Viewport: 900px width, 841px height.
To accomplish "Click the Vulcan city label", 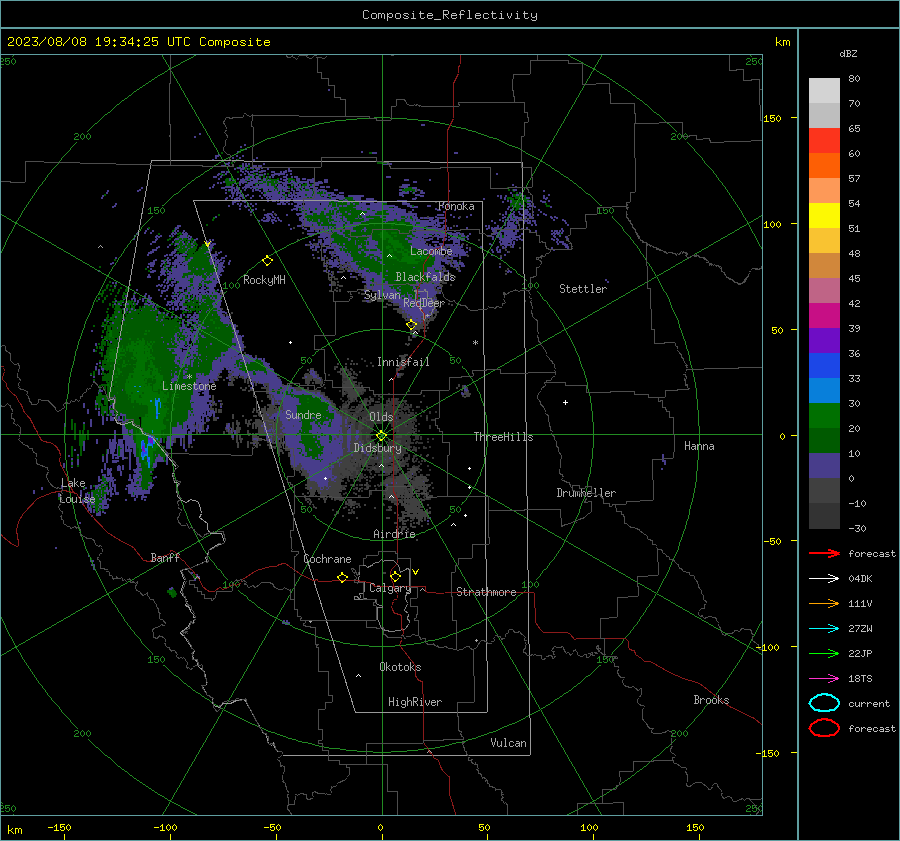I will 508,743.
